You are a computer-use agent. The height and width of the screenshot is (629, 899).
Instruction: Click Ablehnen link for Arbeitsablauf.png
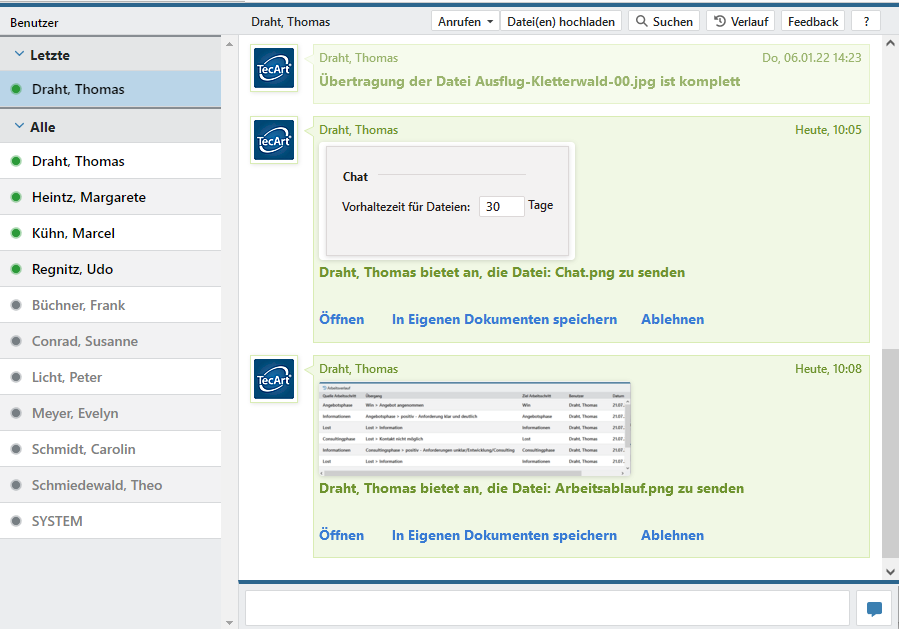[x=672, y=535]
